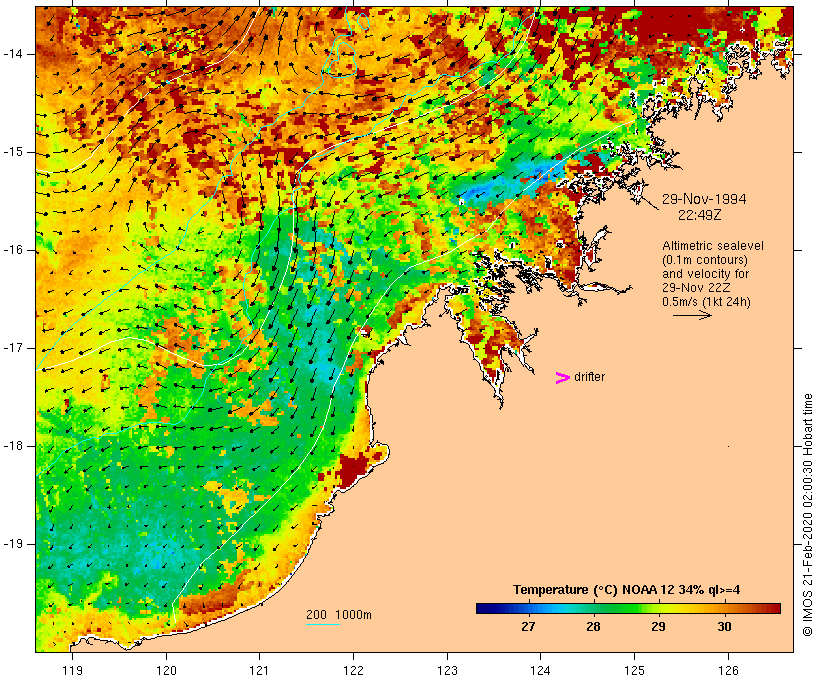Click the temperature color bar
Viewport: 820px width, 680px height.
[x=628, y=608]
